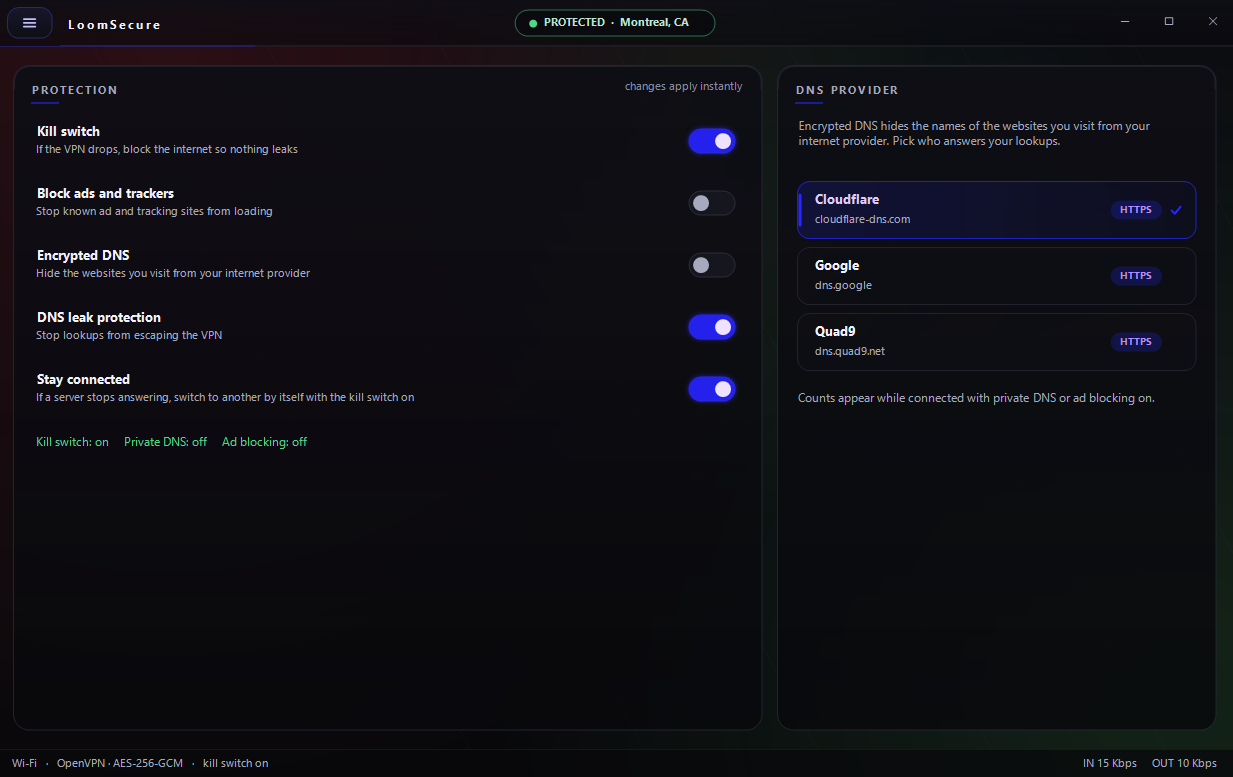Click the 'changes apply instantly' note
This screenshot has height=777, width=1233.
(x=684, y=86)
